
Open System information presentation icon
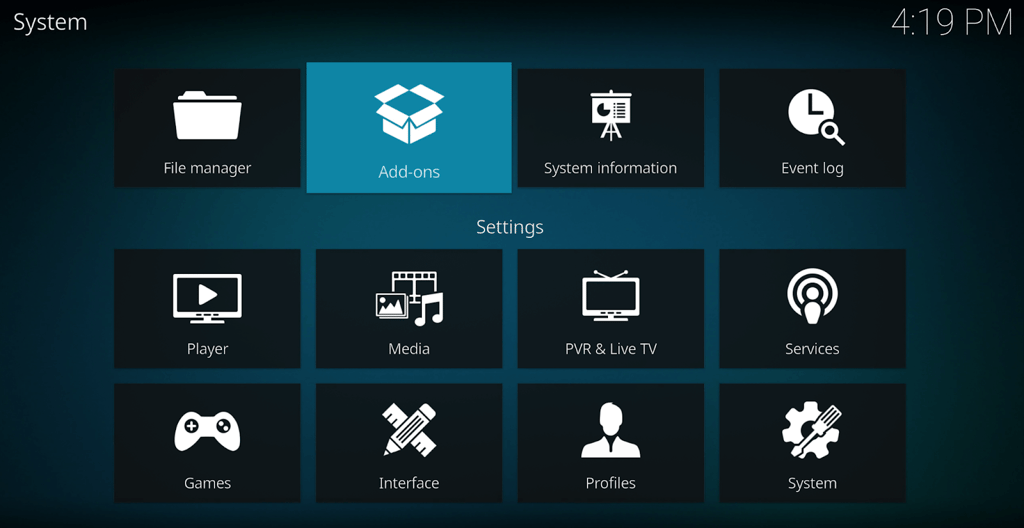click(611, 115)
